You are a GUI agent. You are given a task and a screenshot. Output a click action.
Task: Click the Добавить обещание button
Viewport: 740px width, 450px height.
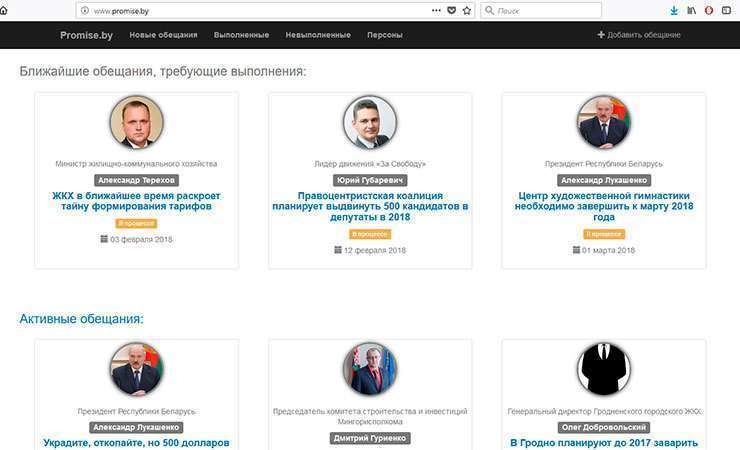[640, 35]
